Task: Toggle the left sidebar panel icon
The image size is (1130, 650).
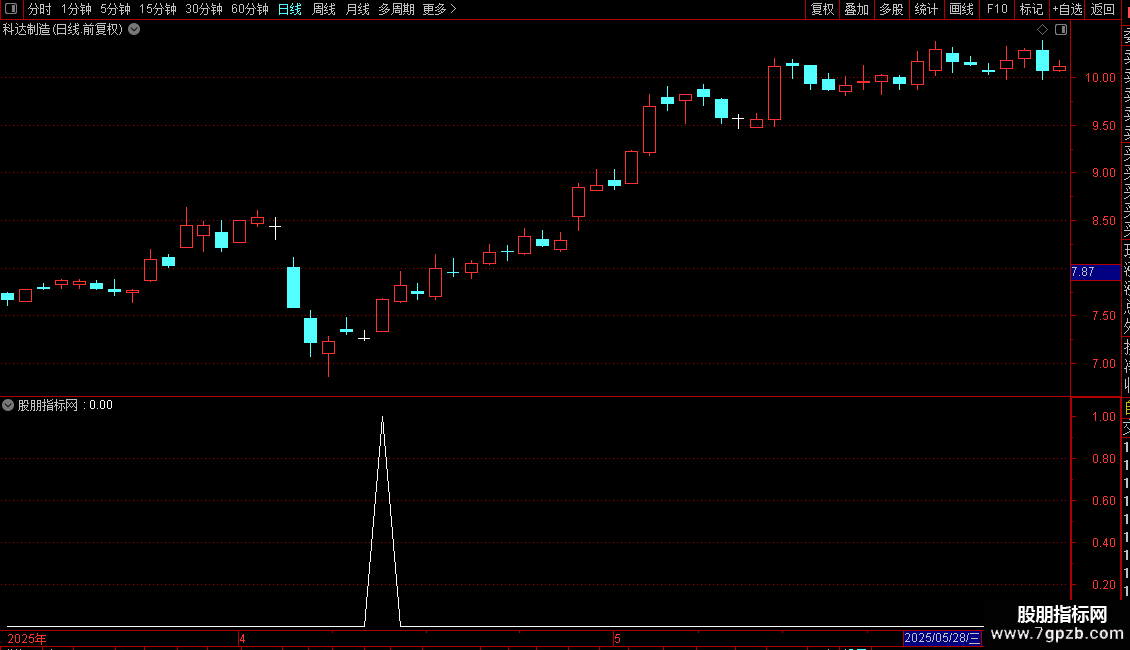Action: (11, 9)
